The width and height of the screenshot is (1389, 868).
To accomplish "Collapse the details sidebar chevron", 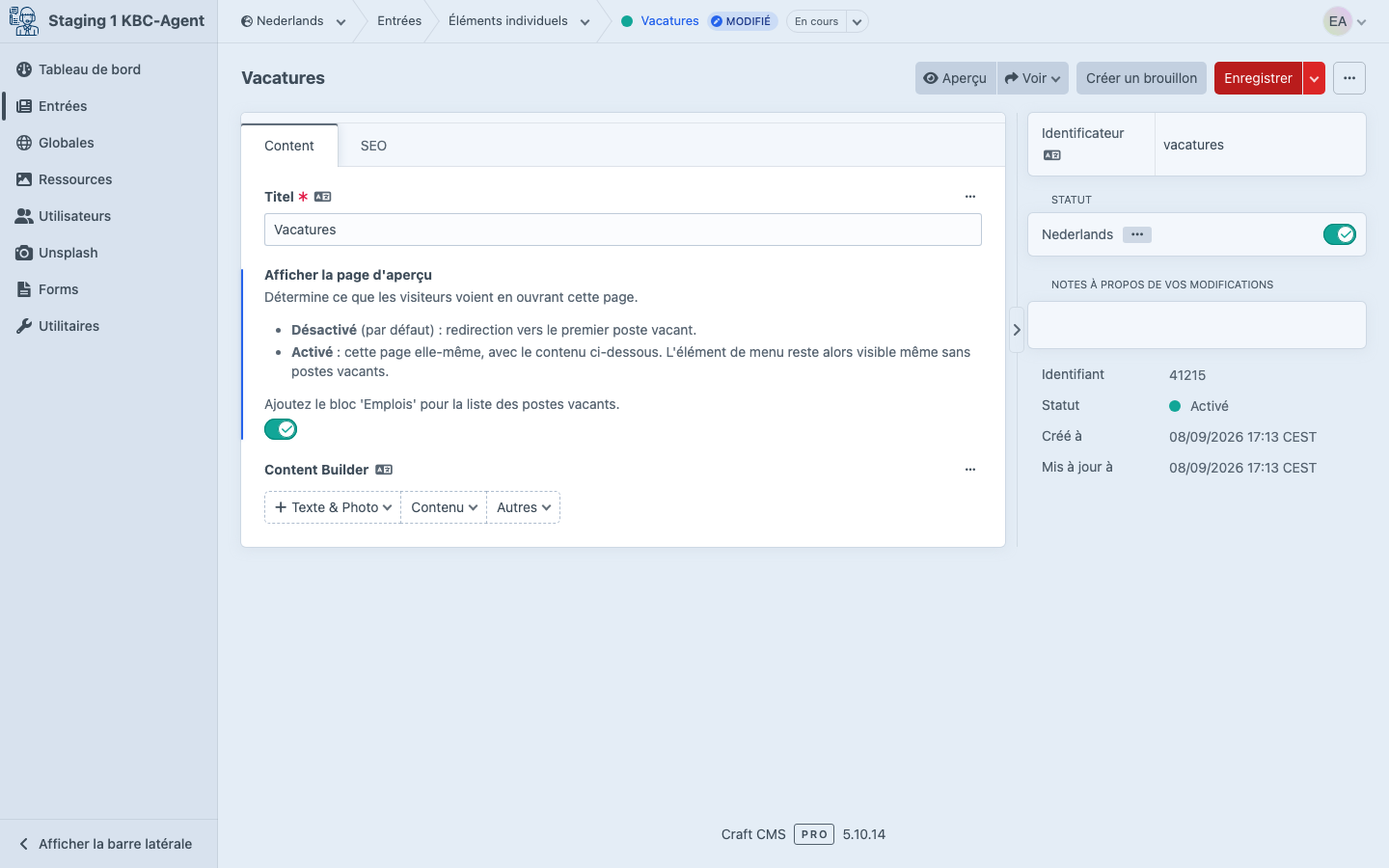I will click(1017, 330).
